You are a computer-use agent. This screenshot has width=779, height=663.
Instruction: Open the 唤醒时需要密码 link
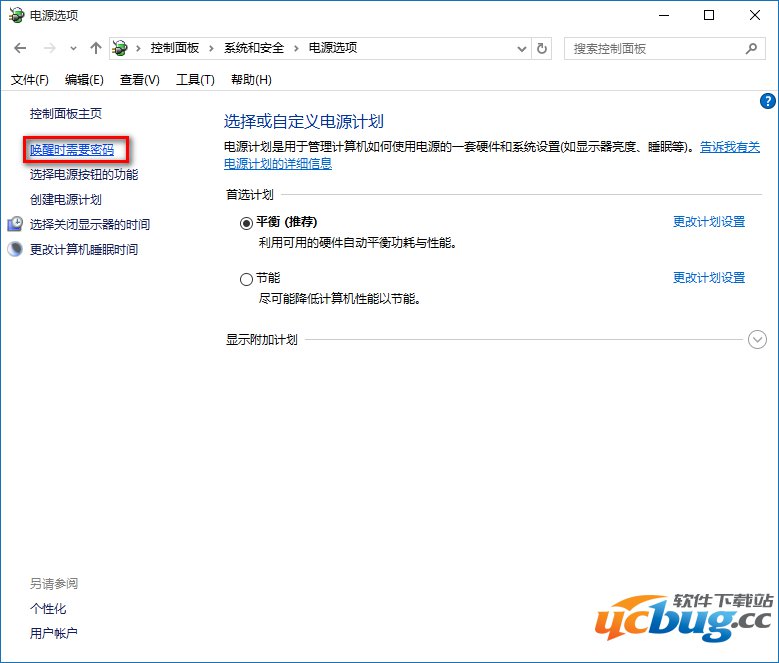tap(72, 150)
